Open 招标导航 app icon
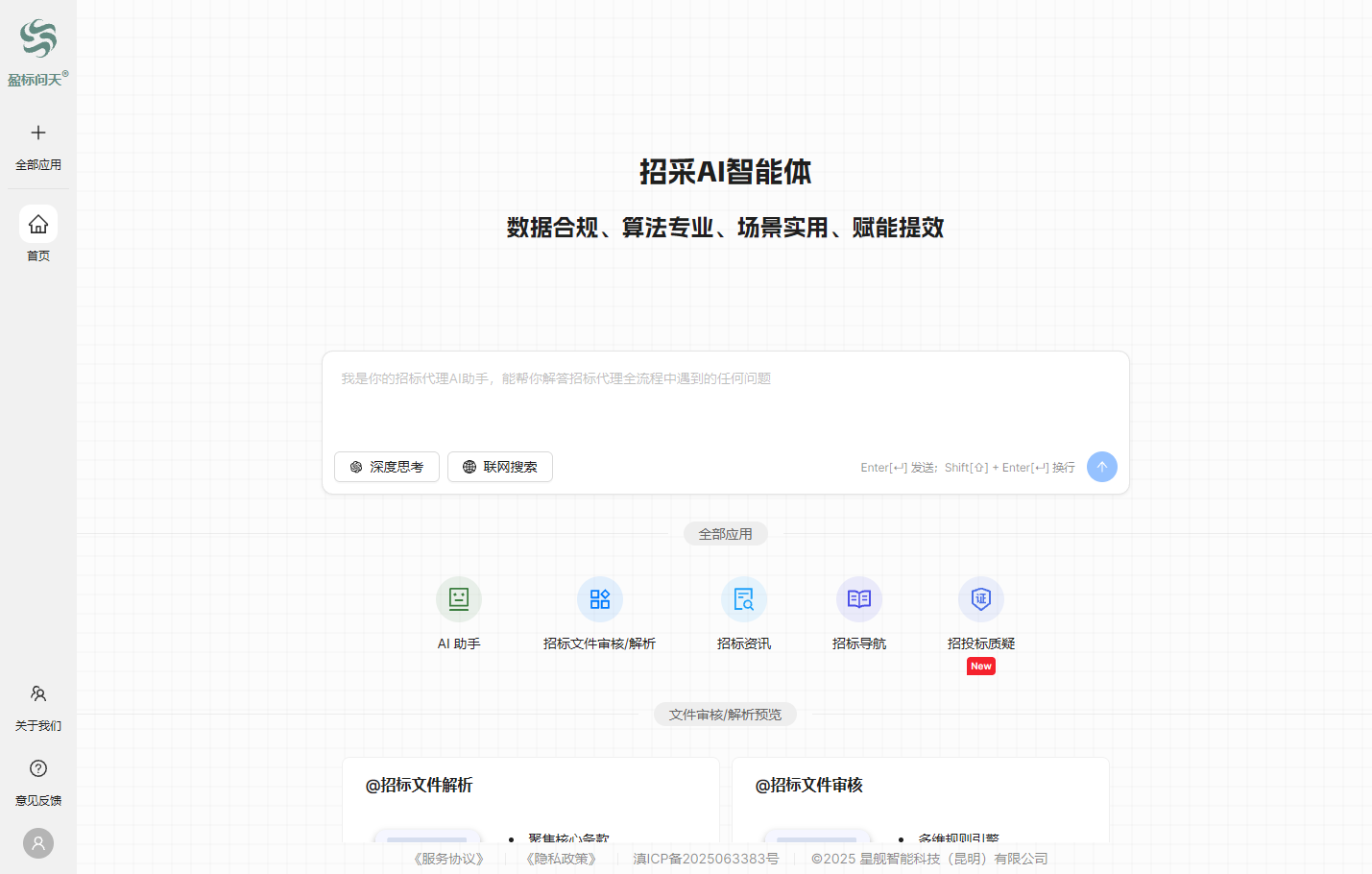The height and width of the screenshot is (874, 1372). pyautogui.click(x=859, y=599)
